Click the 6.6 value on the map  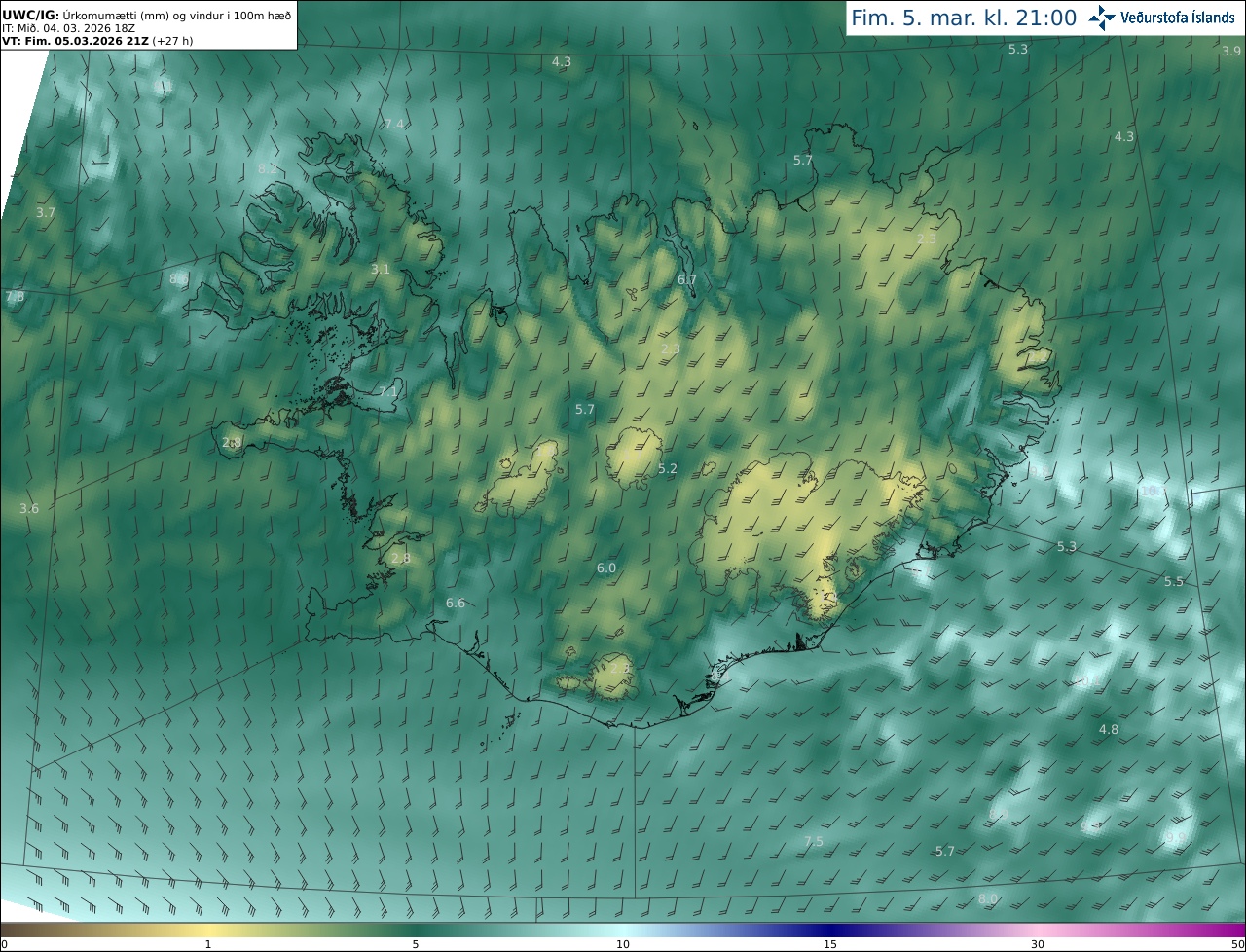tap(456, 604)
